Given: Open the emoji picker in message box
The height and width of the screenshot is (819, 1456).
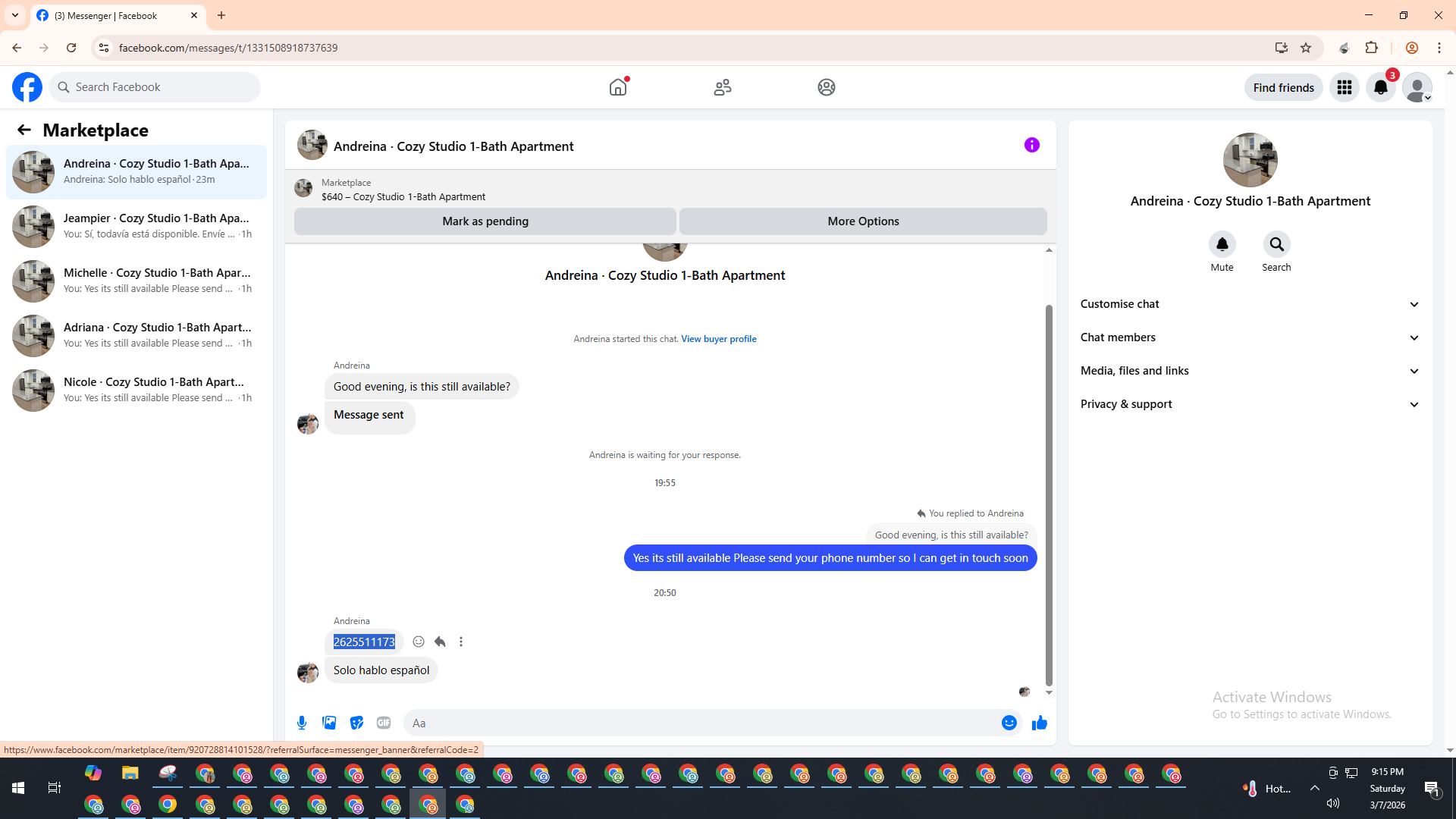Looking at the screenshot, I should pyautogui.click(x=1009, y=723).
